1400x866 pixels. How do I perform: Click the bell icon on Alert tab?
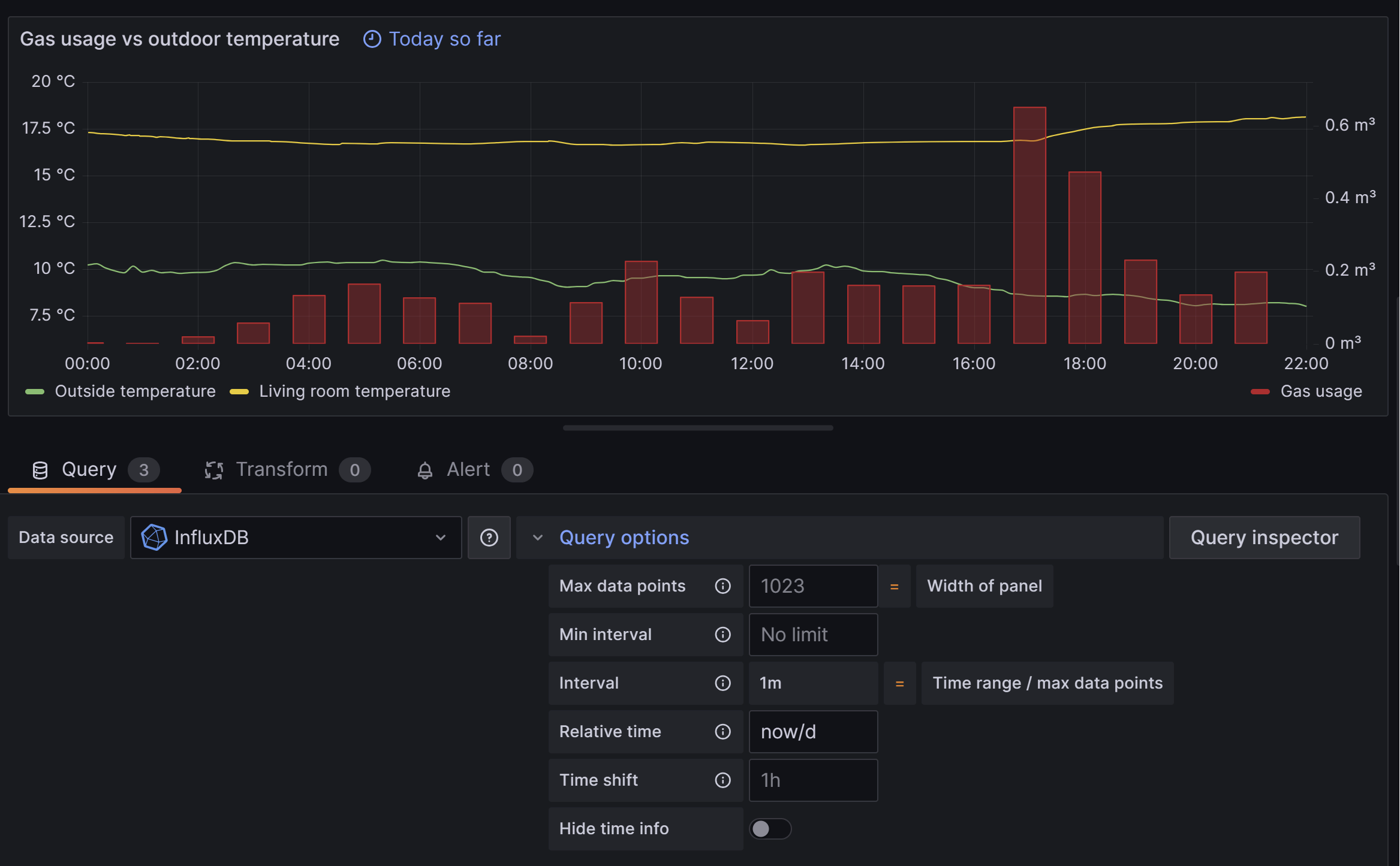point(425,470)
